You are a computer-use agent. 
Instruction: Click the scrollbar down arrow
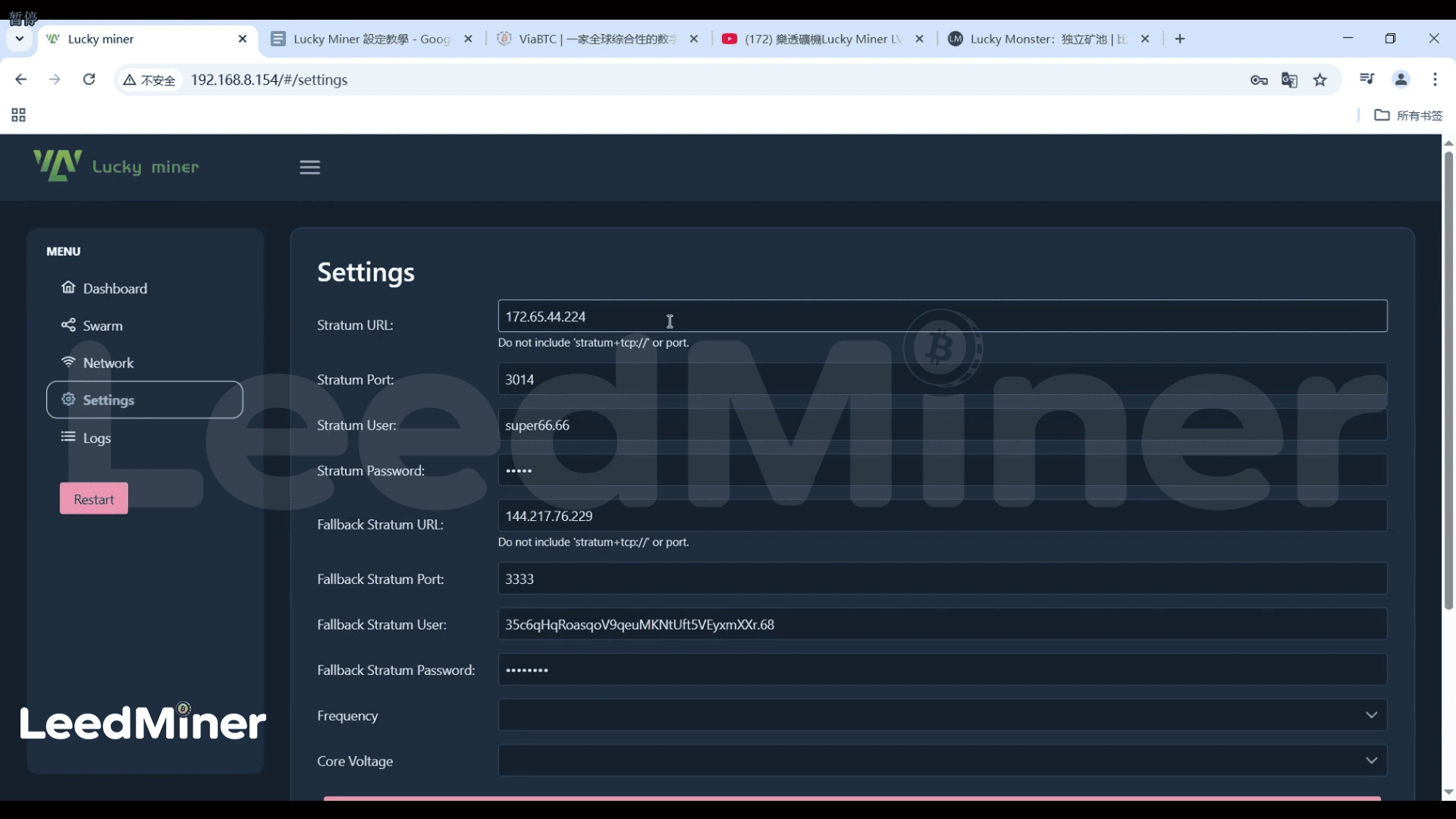1448,792
